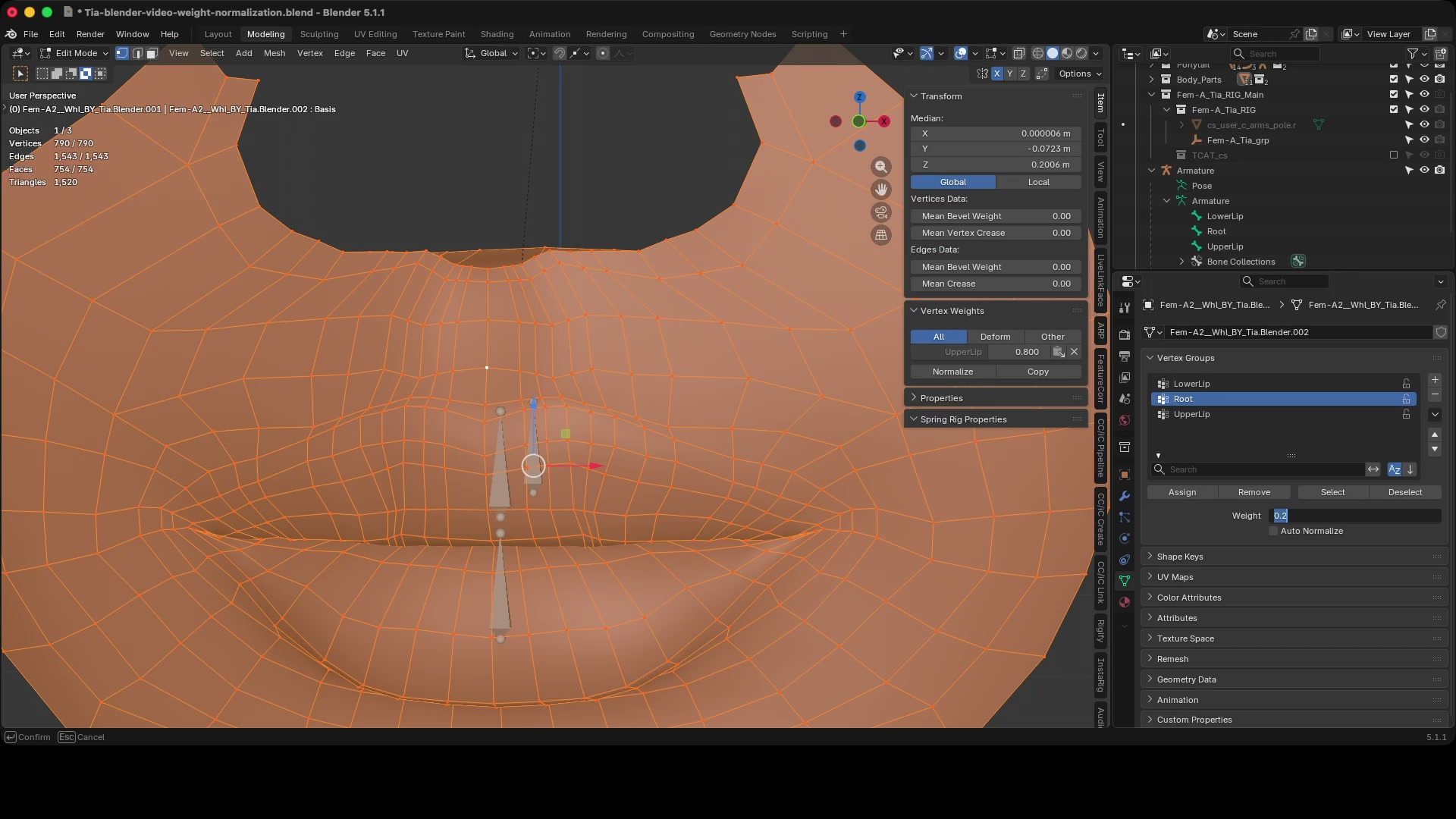Open the File menu
This screenshot has width=1456, height=819.
tap(30, 34)
